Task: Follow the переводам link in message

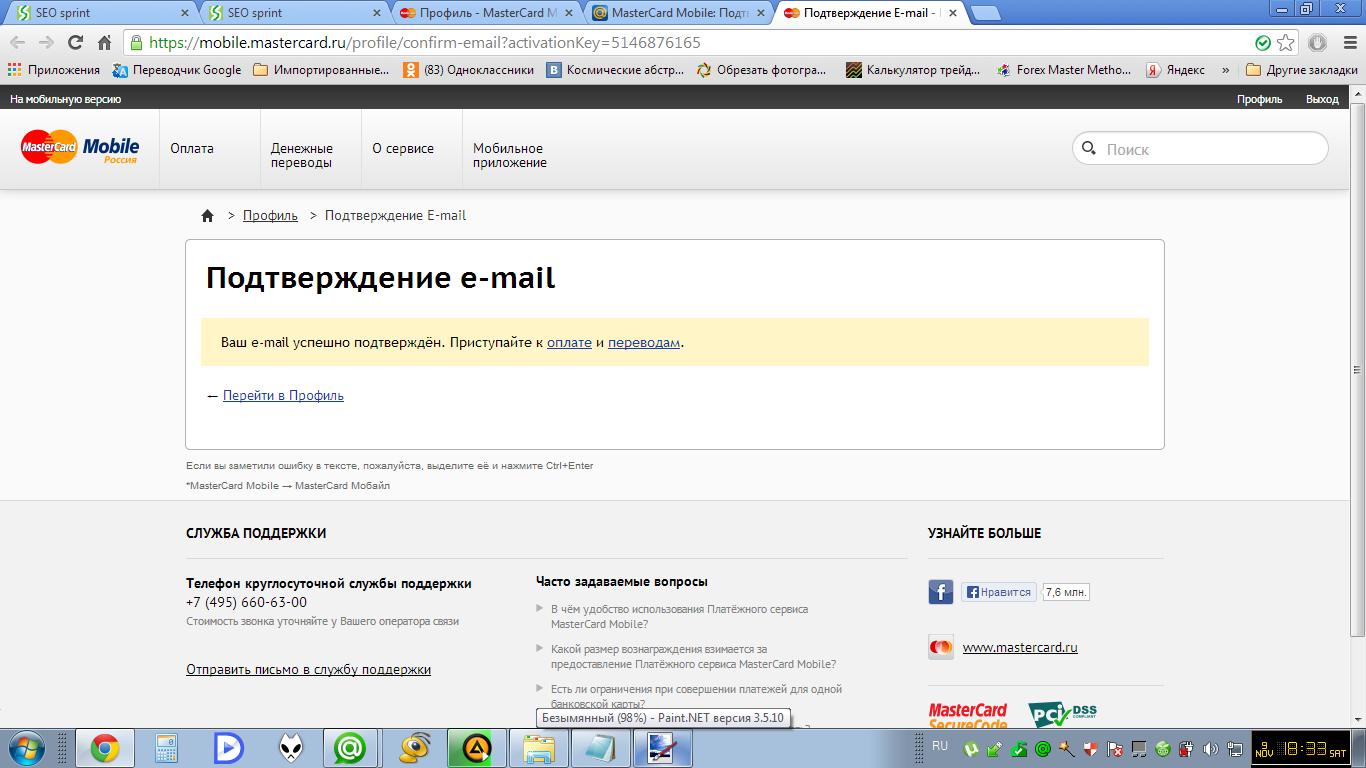Action: tap(644, 342)
